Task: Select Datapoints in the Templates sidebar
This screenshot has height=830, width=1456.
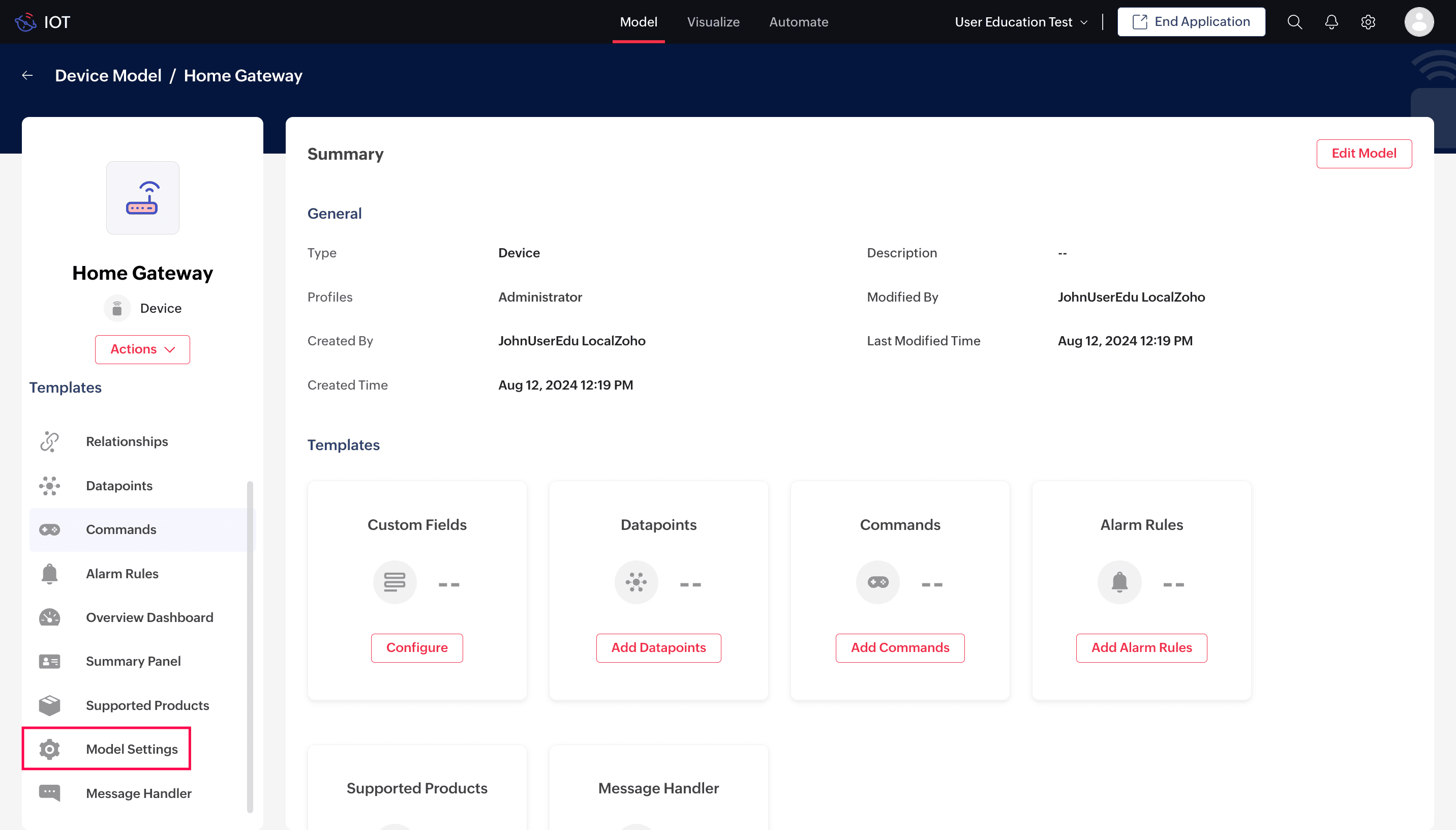Action: tap(119, 486)
